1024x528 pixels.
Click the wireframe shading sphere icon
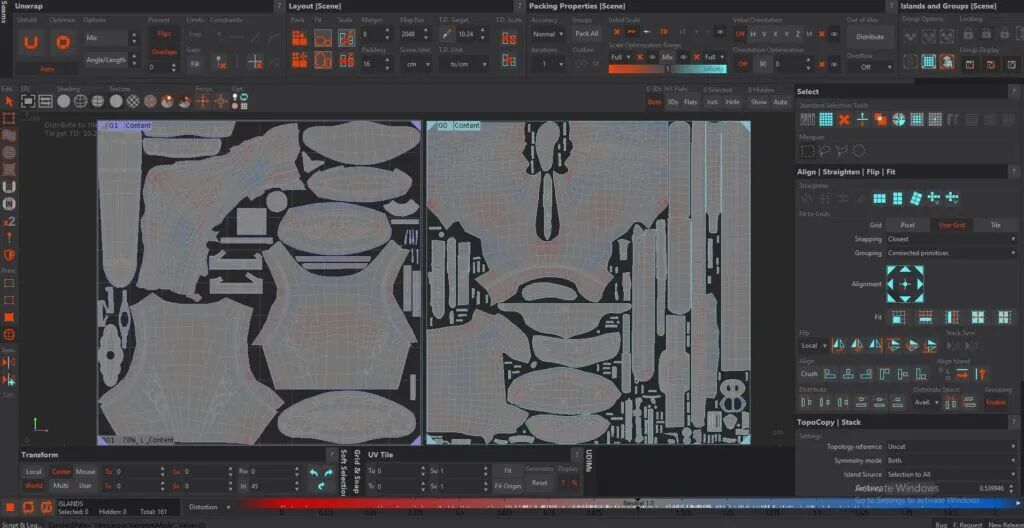click(x=80, y=101)
